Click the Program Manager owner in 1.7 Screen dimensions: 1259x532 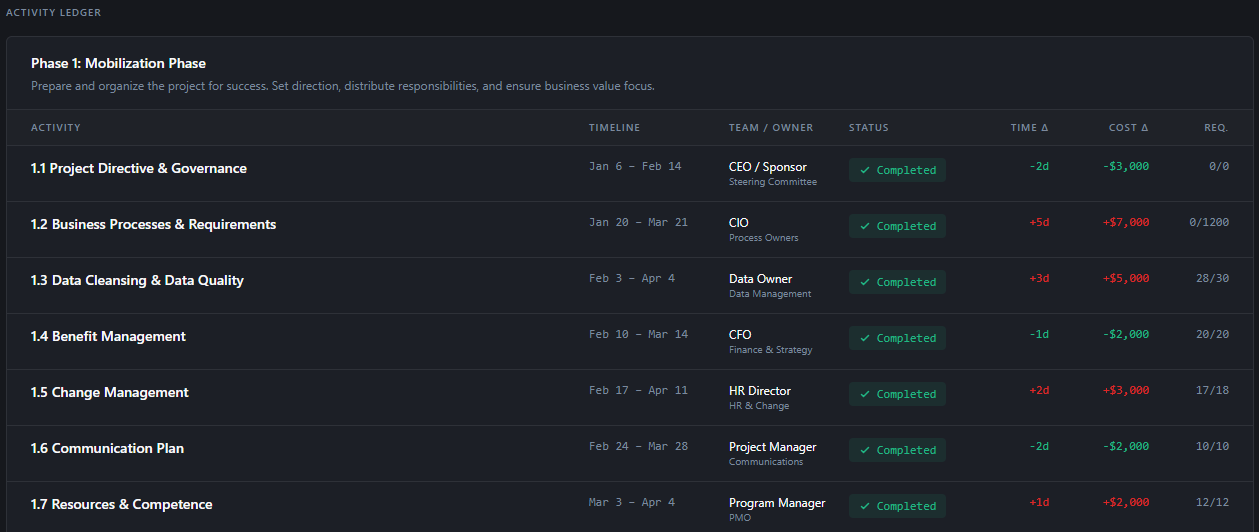(777, 503)
